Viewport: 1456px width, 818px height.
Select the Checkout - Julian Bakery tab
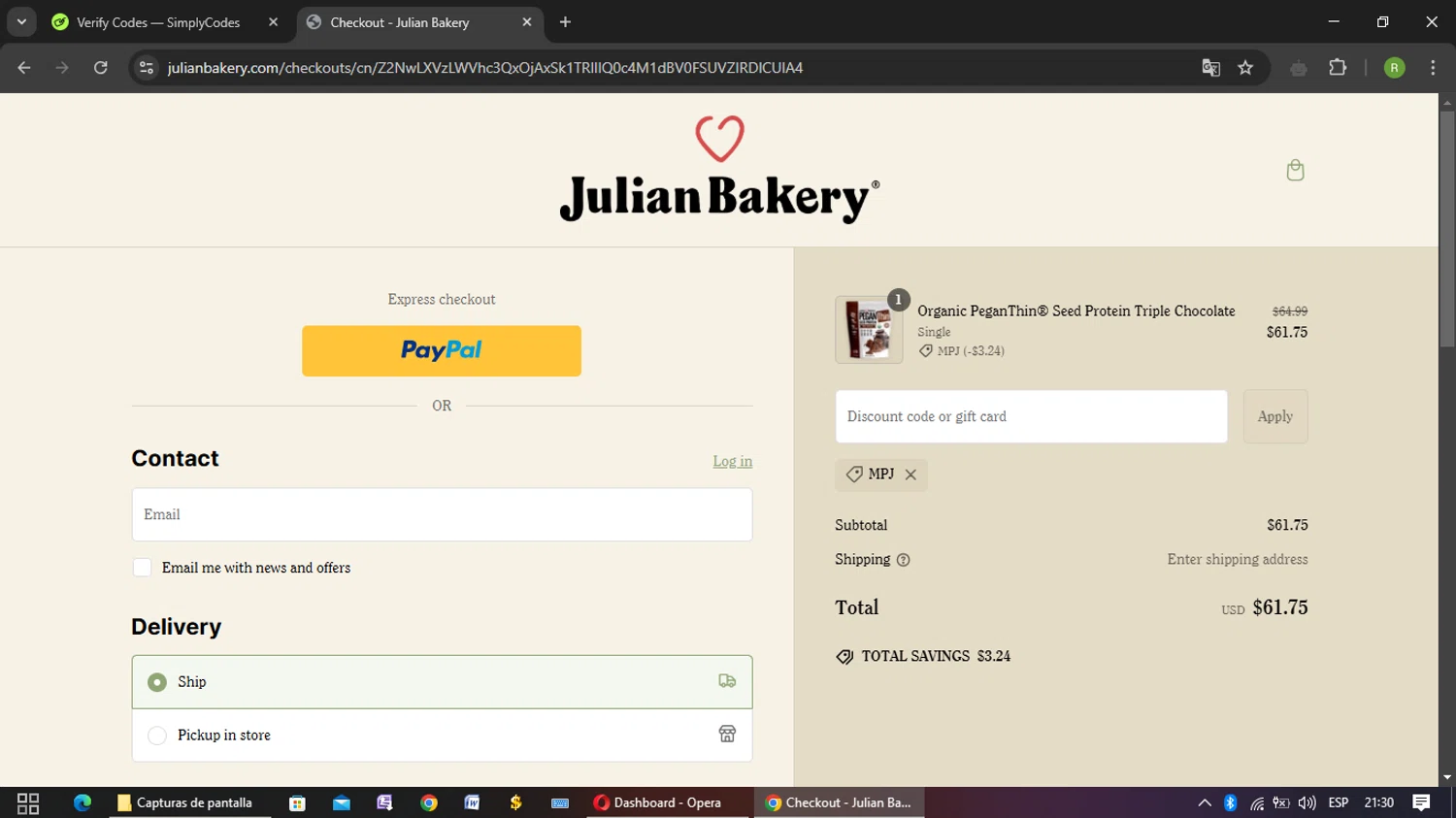(400, 22)
